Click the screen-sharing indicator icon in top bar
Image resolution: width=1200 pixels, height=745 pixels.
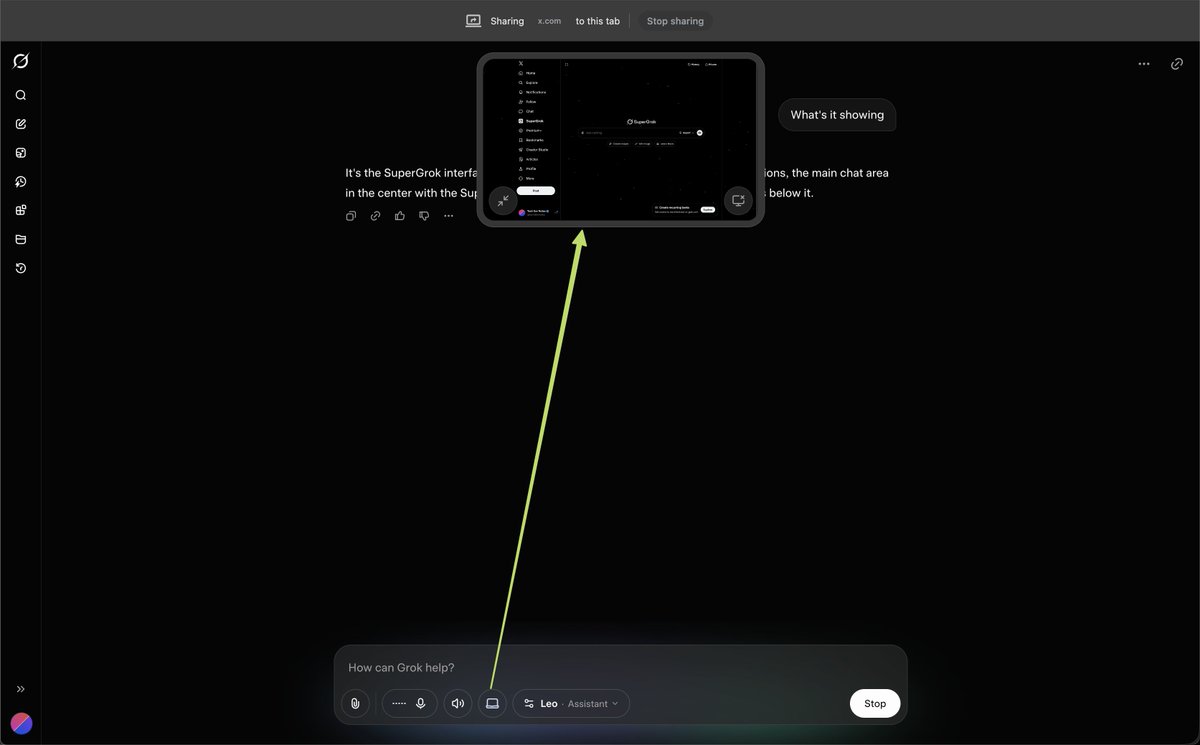point(474,21)
